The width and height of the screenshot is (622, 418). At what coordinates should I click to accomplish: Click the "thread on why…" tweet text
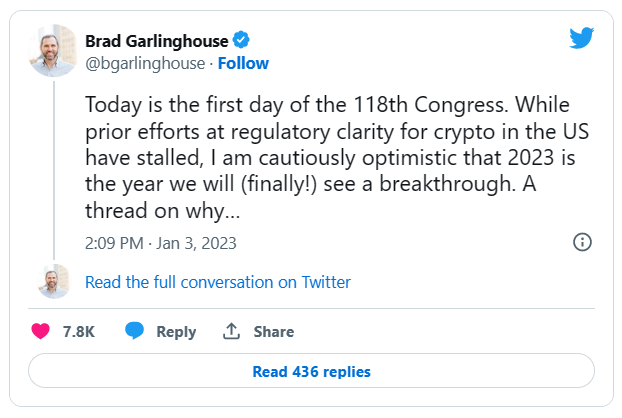click(x=163, y=211)
